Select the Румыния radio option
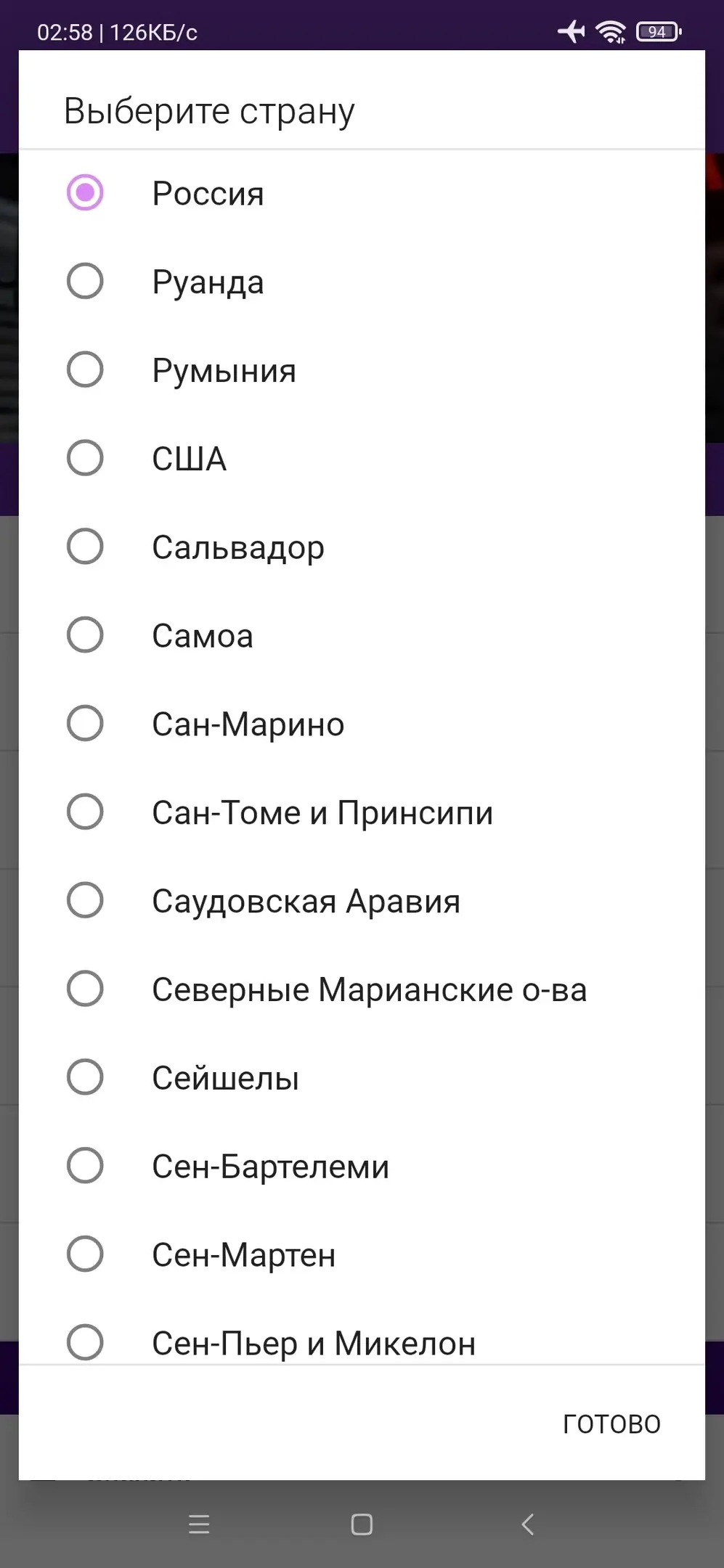This screenshot has height=1568, width=724. 85,370
